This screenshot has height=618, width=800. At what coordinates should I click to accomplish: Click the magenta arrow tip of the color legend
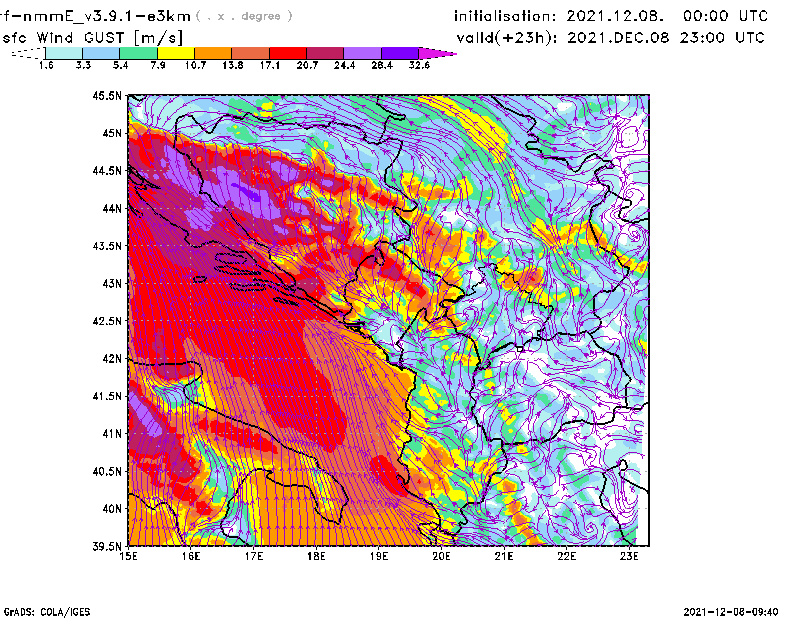coord(437,53)
